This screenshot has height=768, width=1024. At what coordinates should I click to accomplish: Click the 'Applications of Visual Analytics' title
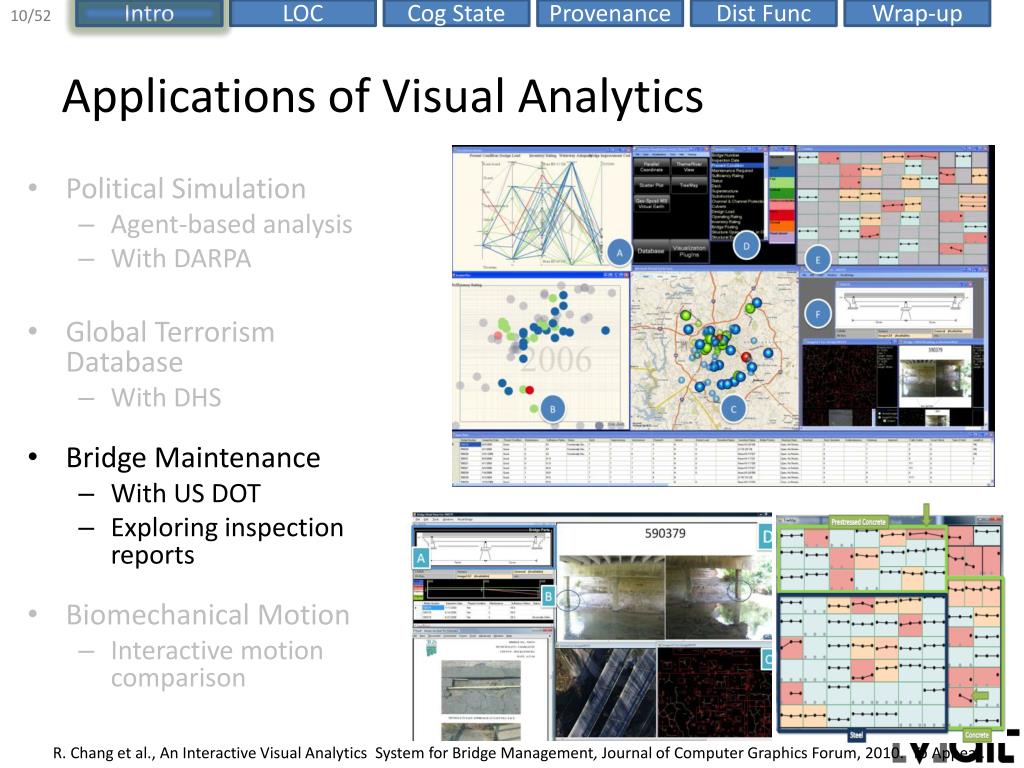[383, 97]
